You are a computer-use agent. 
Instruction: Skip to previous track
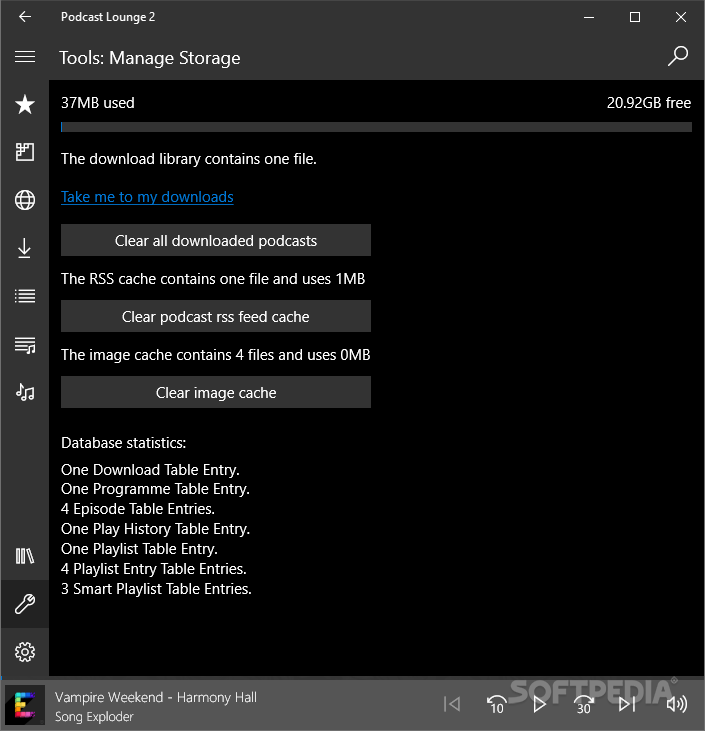pyautogui.click(x=452, y=704)
